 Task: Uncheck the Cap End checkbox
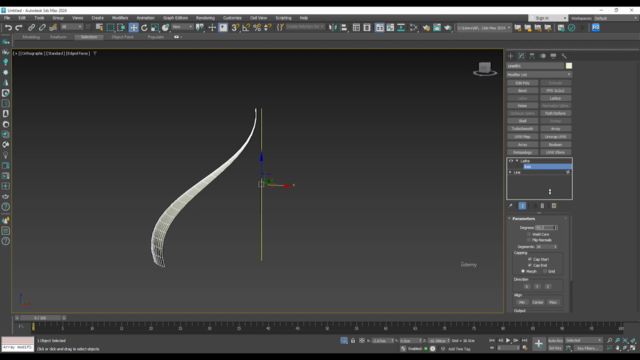coord(530,265)
